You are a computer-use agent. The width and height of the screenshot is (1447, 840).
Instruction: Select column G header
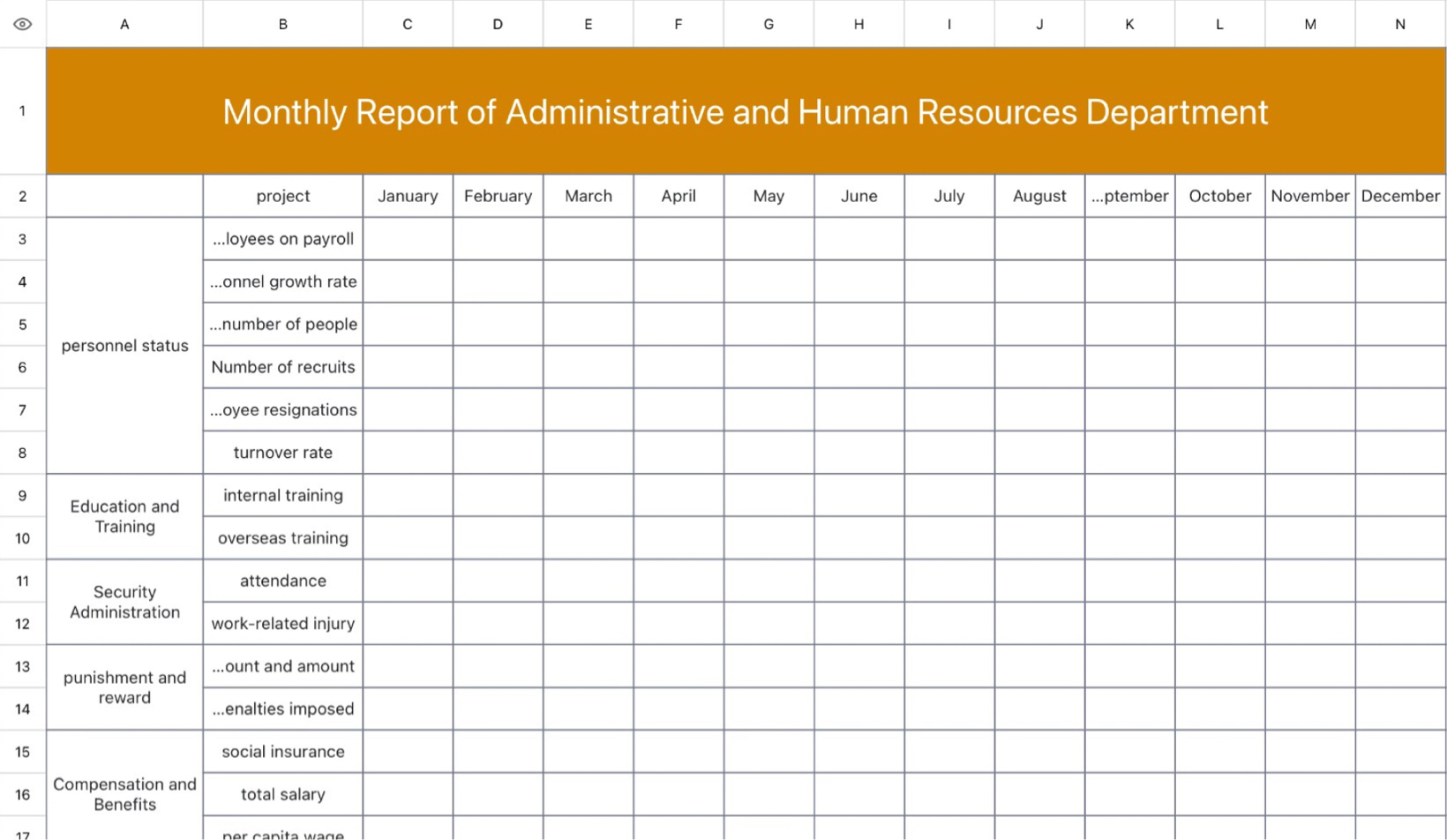768,24
